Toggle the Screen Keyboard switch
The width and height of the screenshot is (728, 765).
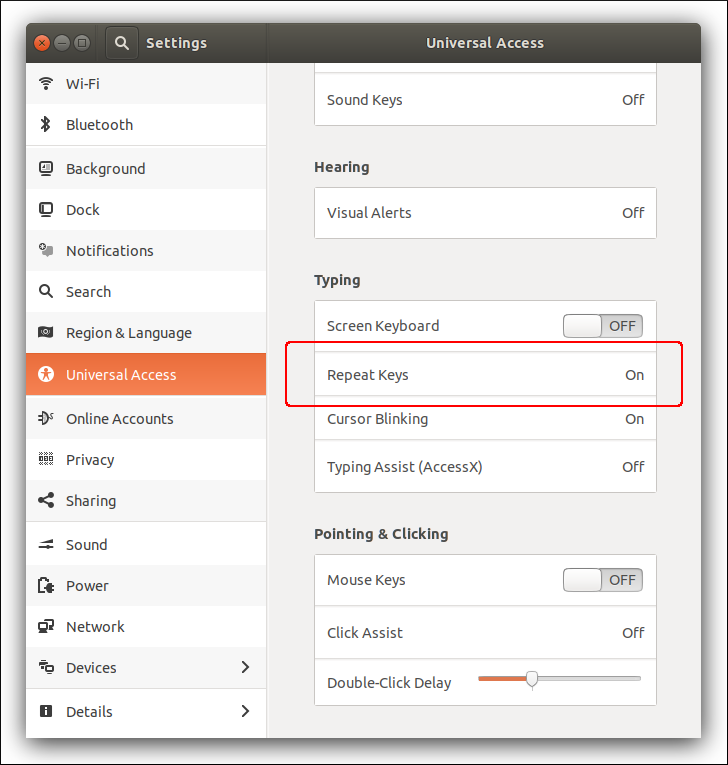click(x=603, y=326)
